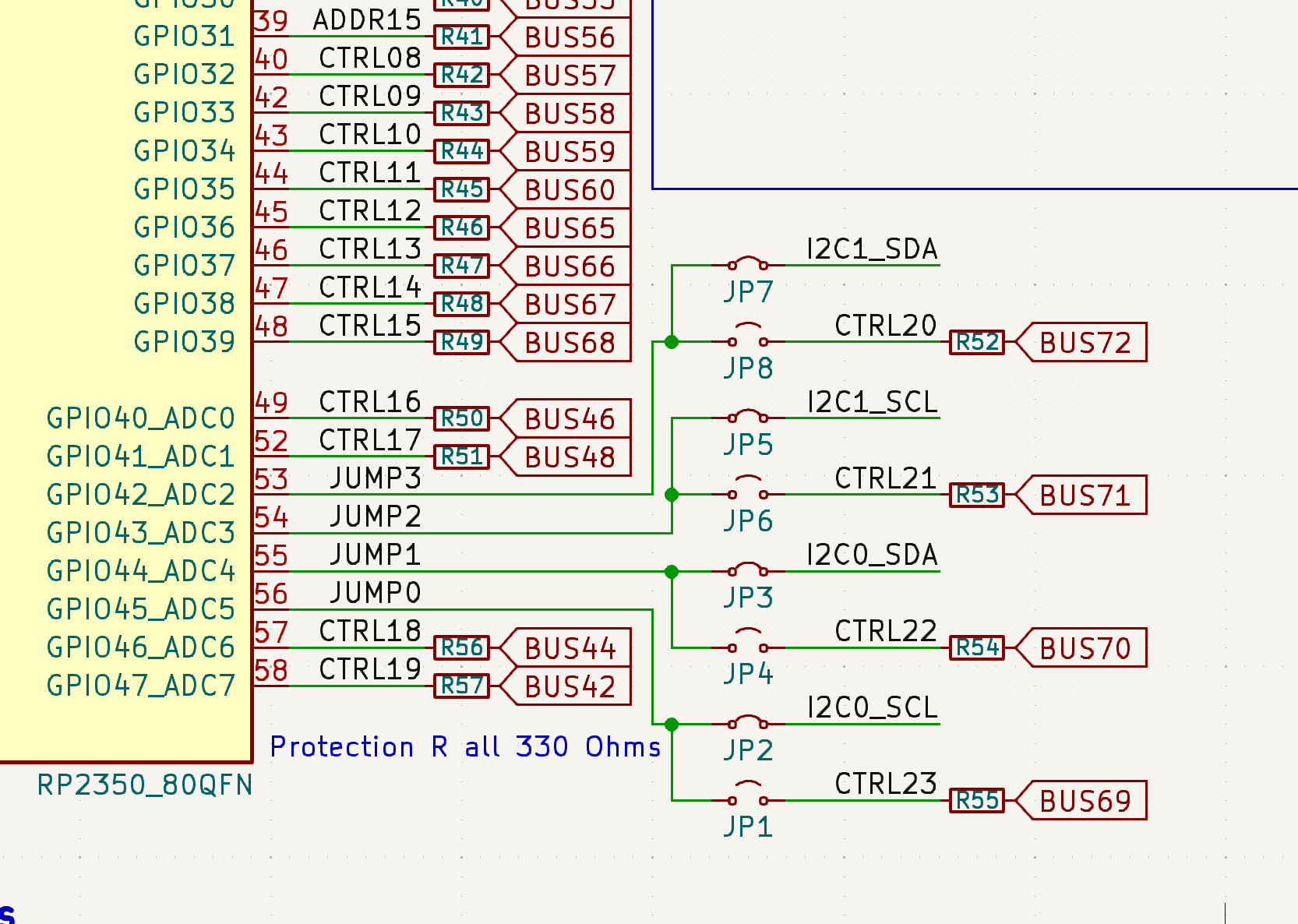Click the RP2350_80QFN component value text
This screenshot has height=924, width=1298.
(145, 785)
